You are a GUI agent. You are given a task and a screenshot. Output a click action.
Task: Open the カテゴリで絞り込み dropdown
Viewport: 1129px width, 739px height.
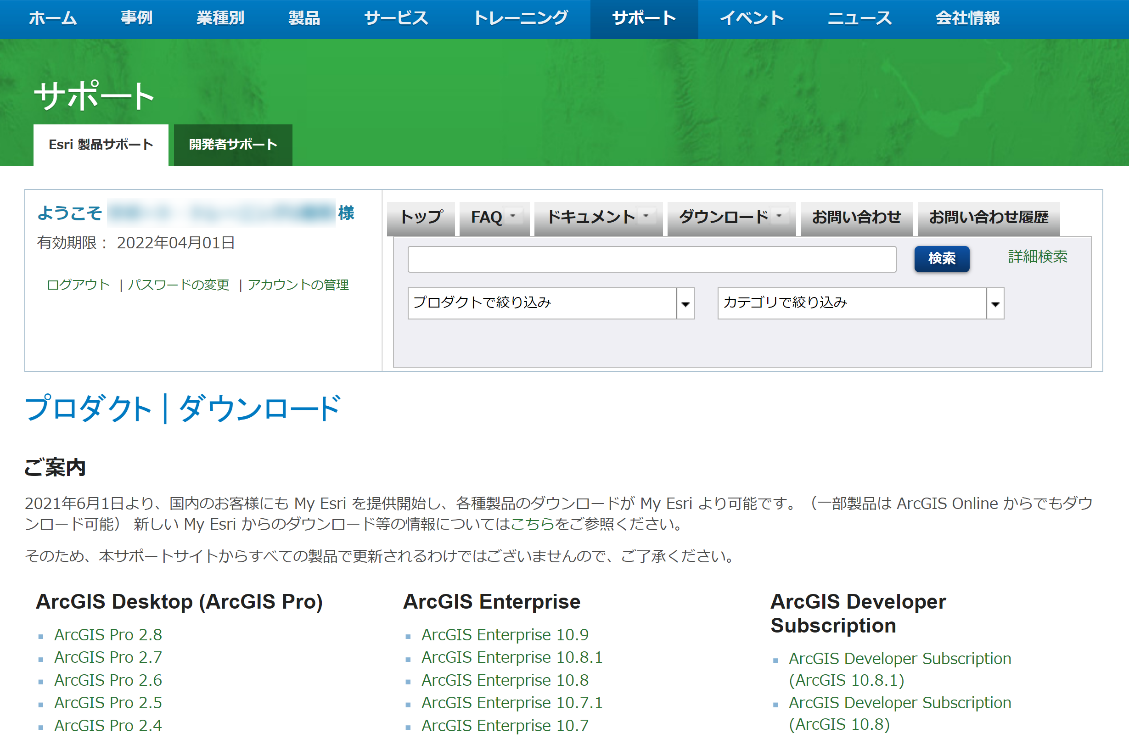[x=861, y=303]
